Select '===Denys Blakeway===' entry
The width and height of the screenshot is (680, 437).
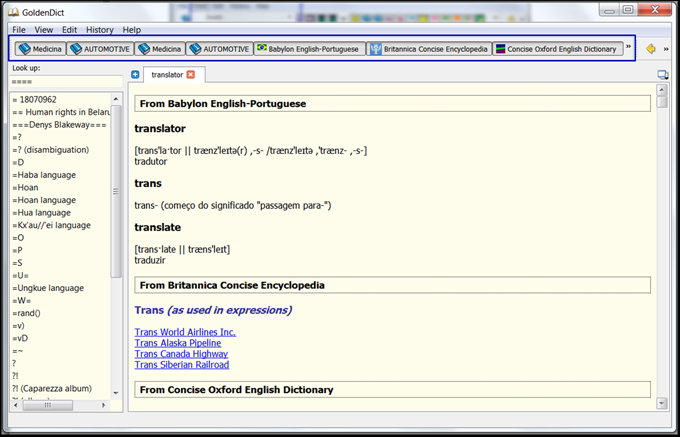(x=60, y=124)
